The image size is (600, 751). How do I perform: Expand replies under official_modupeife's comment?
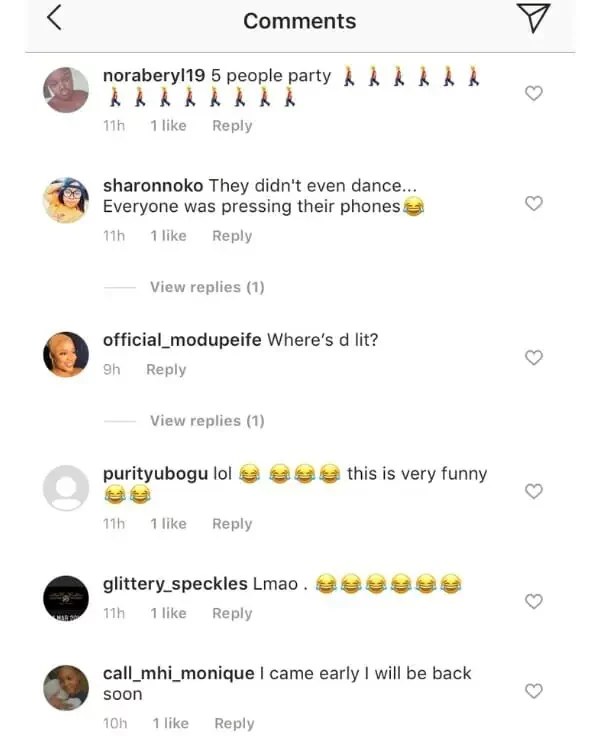[207, 421]
